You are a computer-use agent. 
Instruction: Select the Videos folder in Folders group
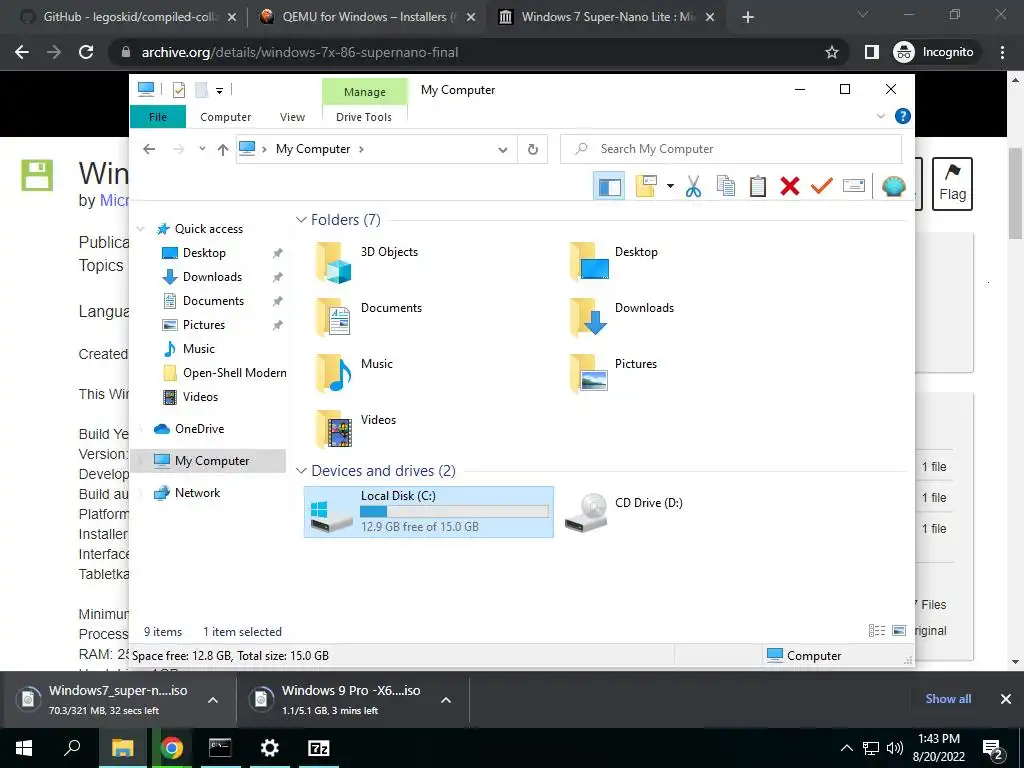[356, 430]
